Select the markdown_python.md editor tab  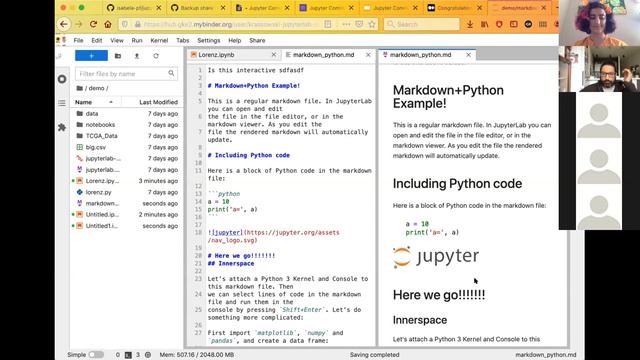click(x=328, y=55)
